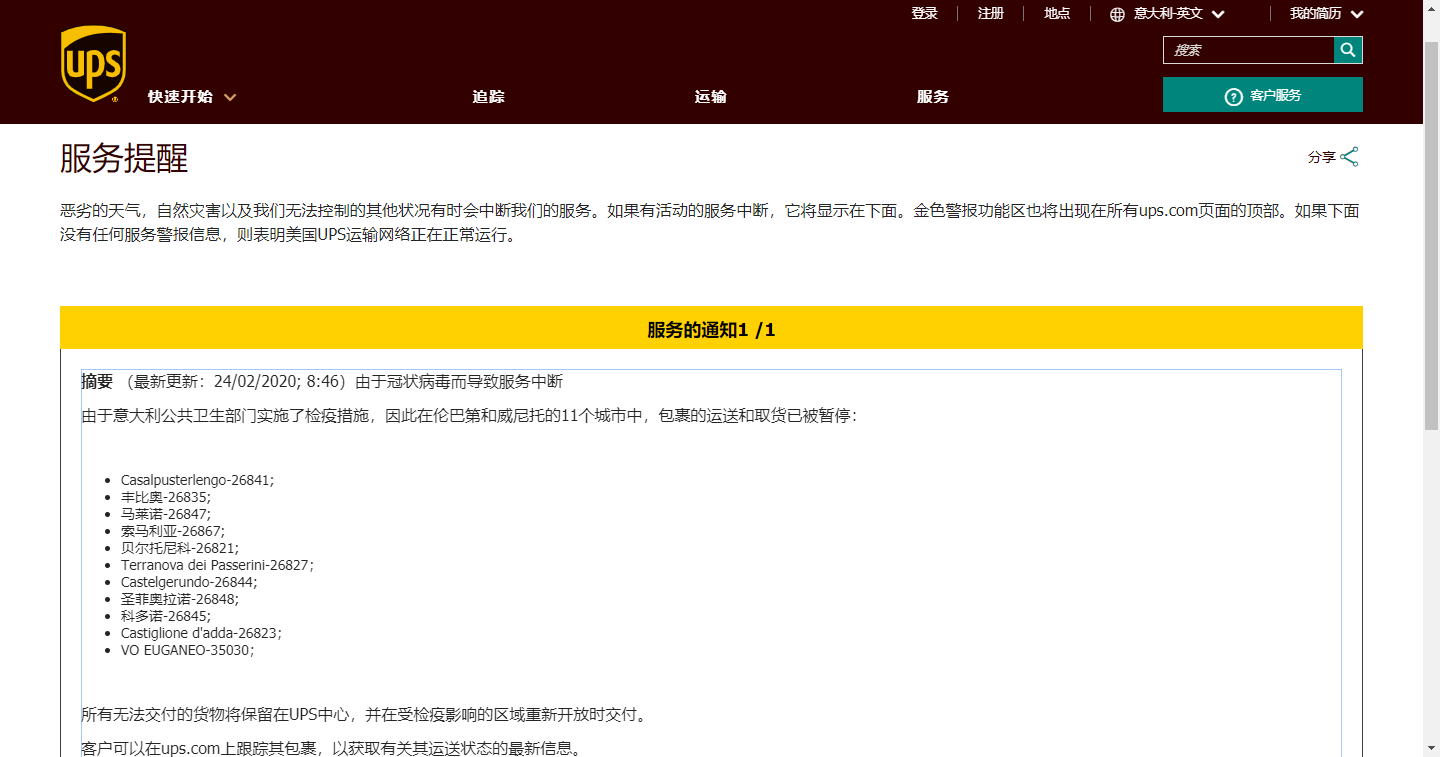Click the yellow 服务的通知1/1 banner
Screen dimensions: 1440x757
click(x=711, y=327)
